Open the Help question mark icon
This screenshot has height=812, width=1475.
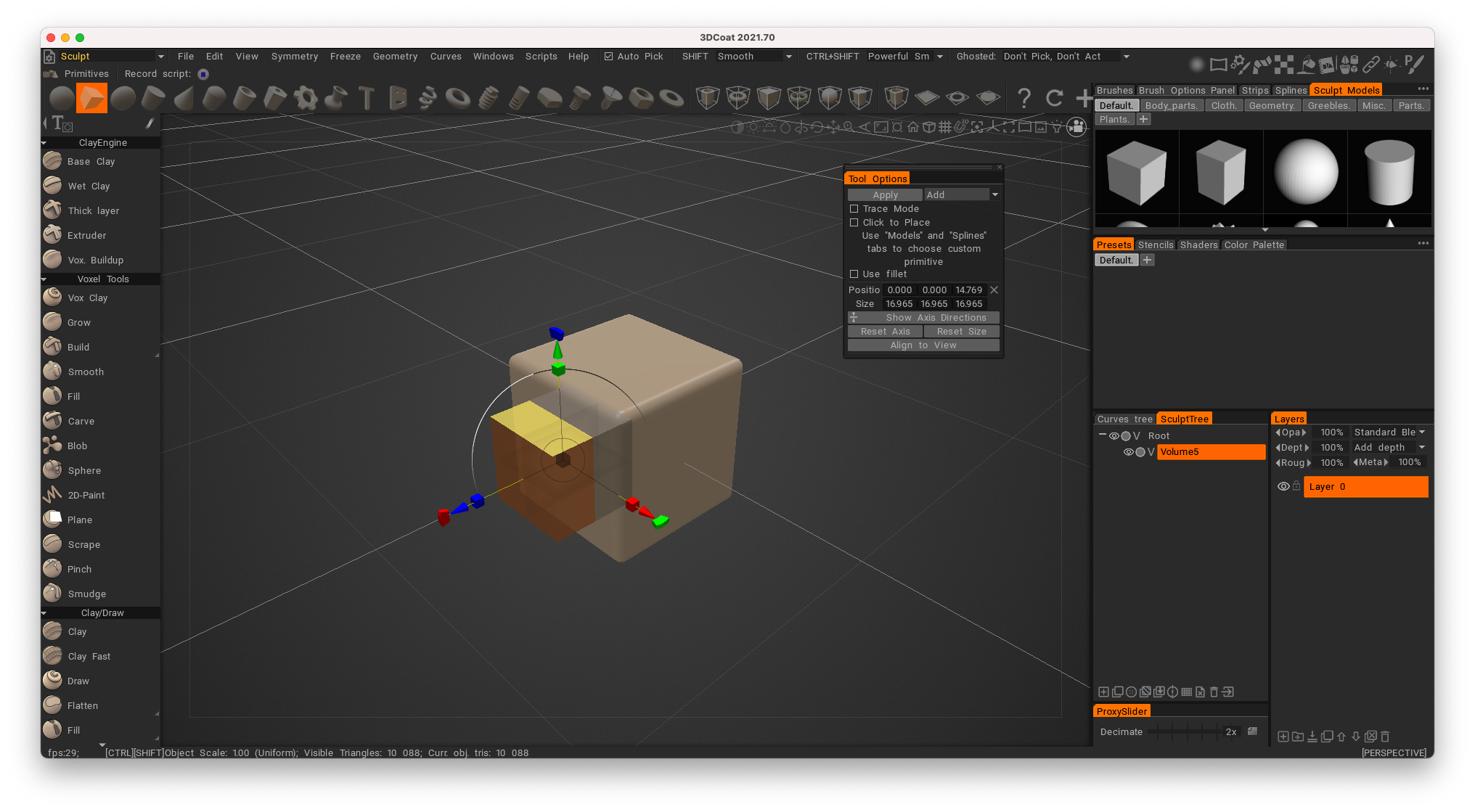pyautogui.click(x=1024, y=98)
